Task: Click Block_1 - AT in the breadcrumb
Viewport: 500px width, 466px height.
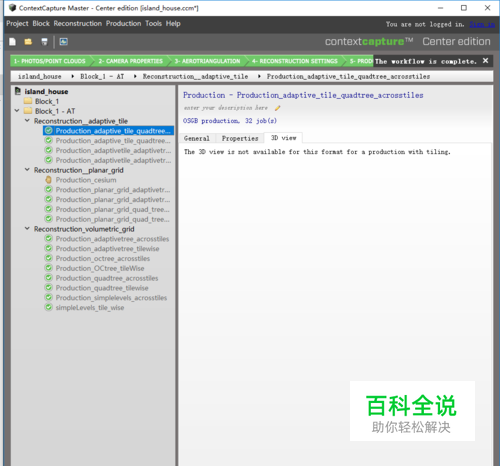Action: [102, 77]
